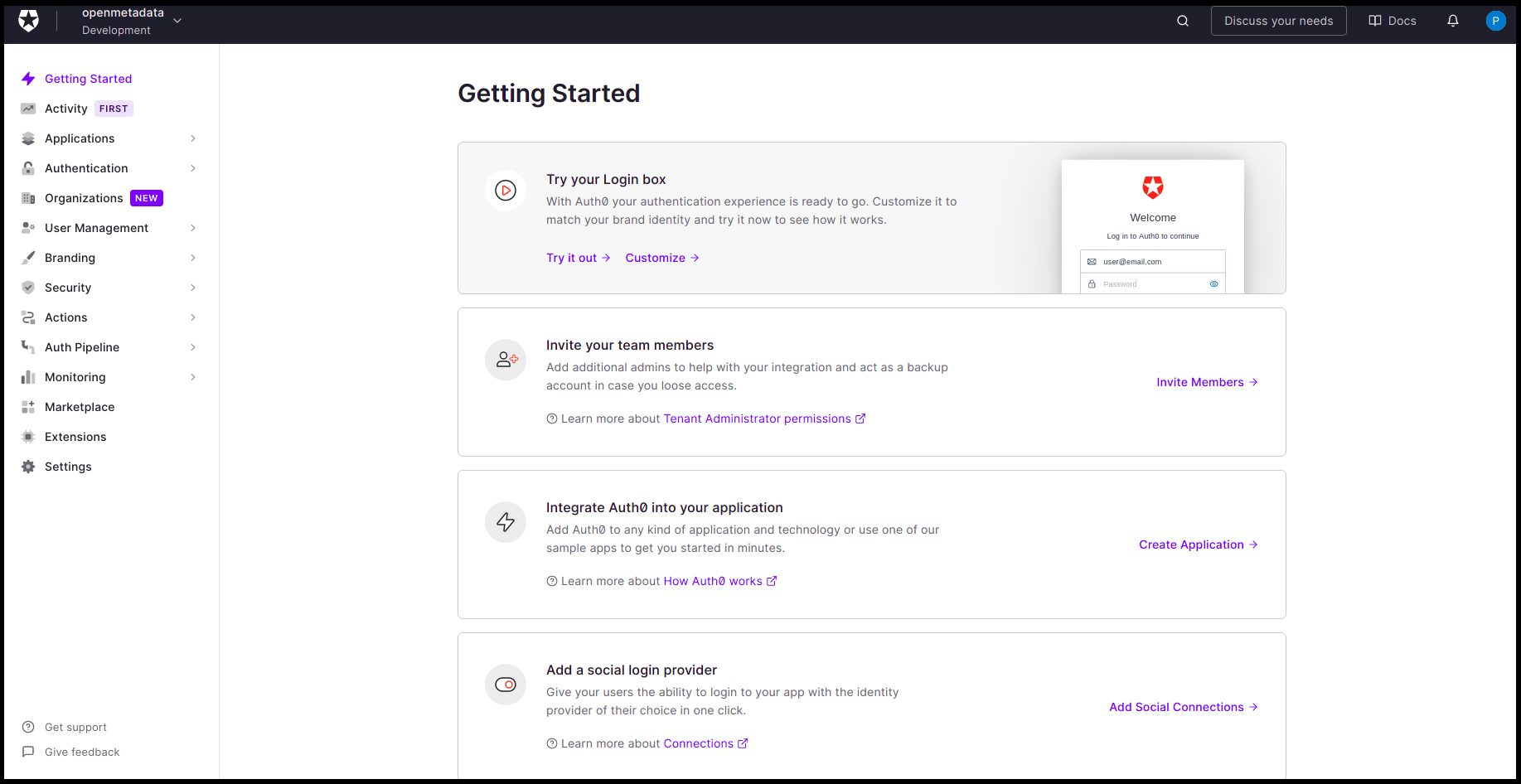Screen dimensions: 1521x784
Task: Select the Marketplace icon in sidebar
Action: tap(27, 406)
